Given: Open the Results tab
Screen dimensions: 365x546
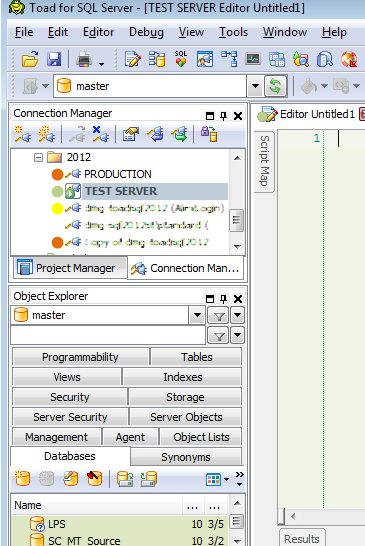Looking at the screenshot, I should pyautogui.click(x=302, y=538).
